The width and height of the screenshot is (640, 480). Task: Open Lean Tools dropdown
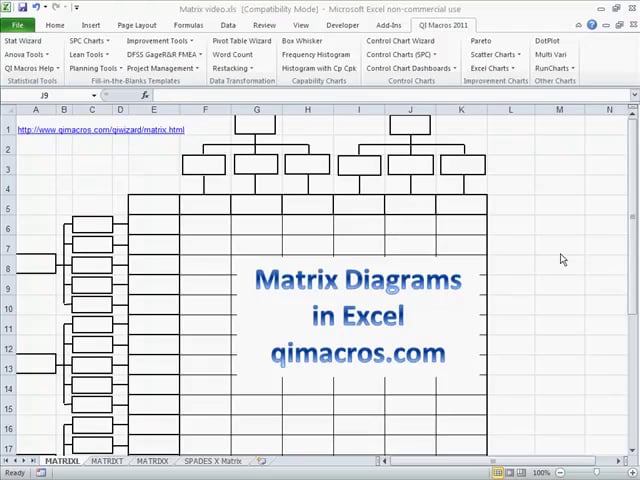[x=89, y=54]
